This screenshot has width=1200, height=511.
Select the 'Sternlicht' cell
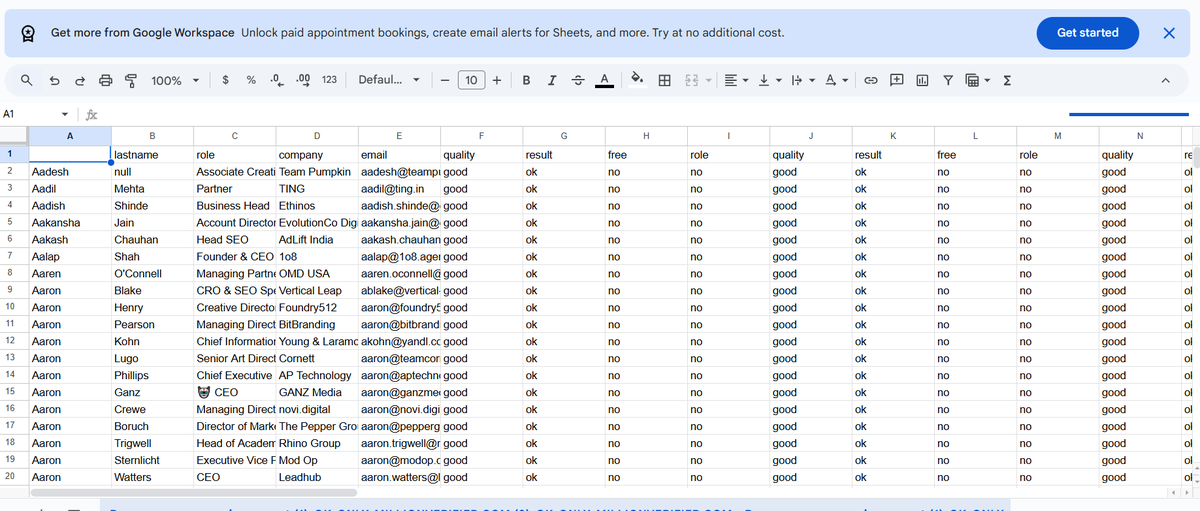tap(151, 461)
